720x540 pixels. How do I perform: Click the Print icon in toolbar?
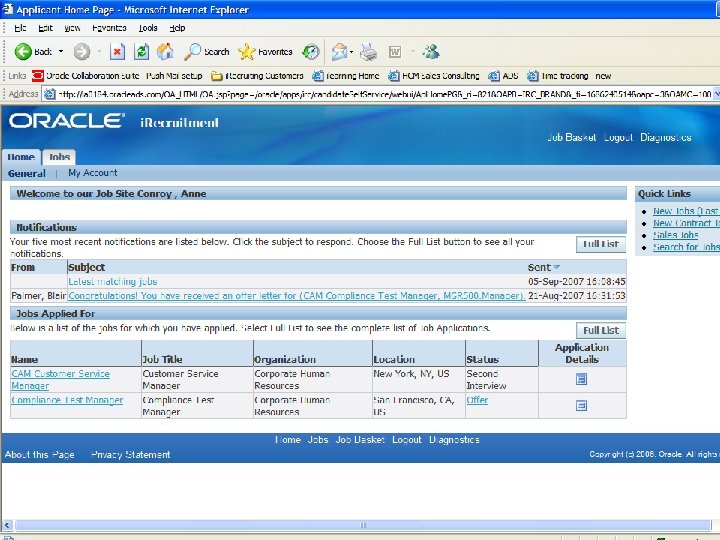[368, 52]
